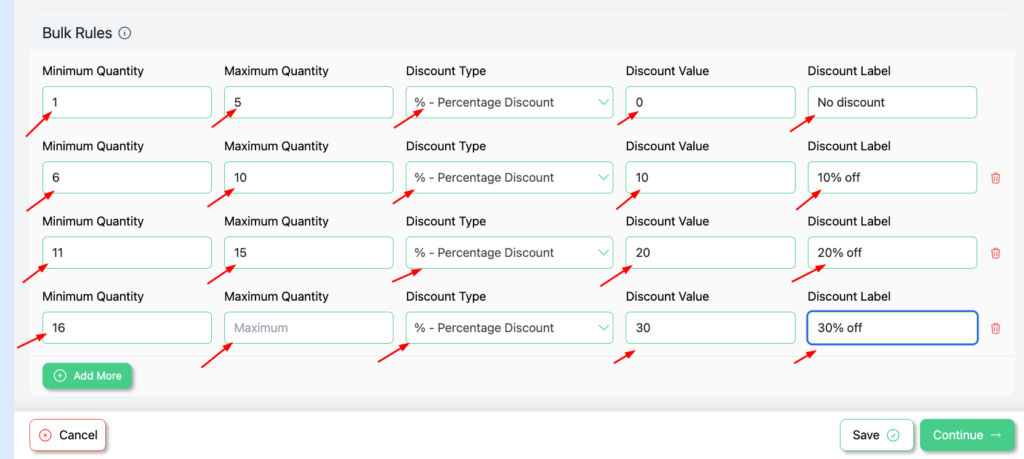Open Discount Type dropdown in 20% off row
The height and width of the screenshot is (459, 1024).
point(509,253)
